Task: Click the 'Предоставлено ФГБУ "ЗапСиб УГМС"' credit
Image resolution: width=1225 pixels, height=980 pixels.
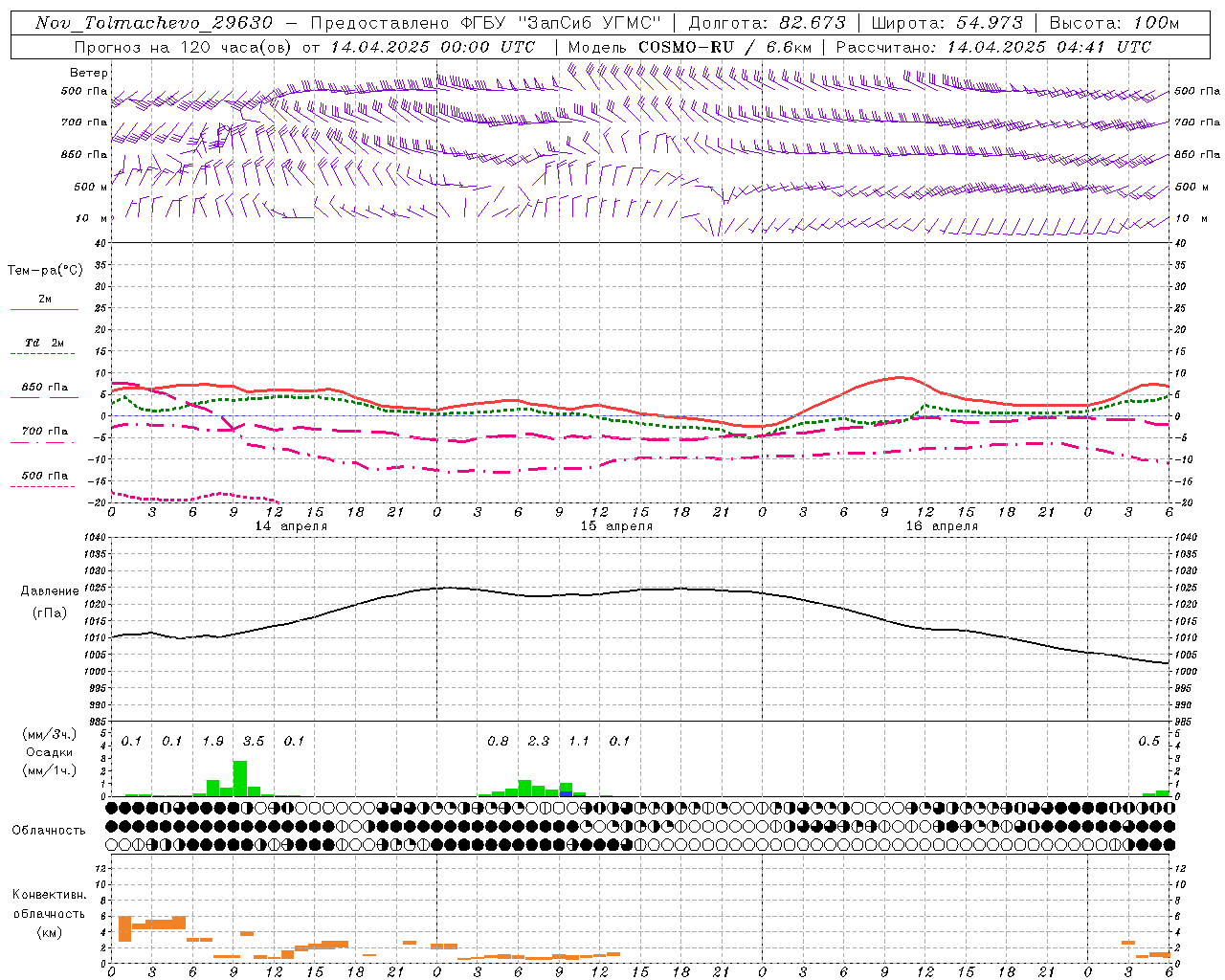Action: coord(485,23)
